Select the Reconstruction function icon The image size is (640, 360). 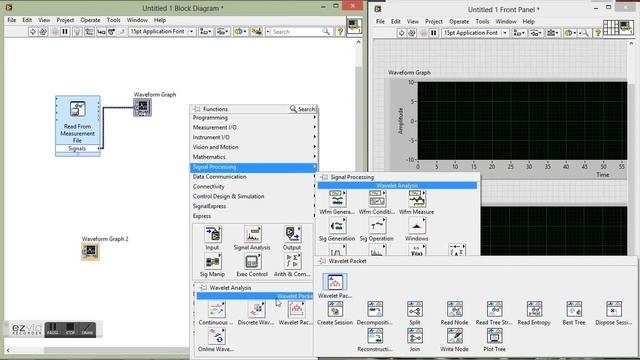[375, 336]
